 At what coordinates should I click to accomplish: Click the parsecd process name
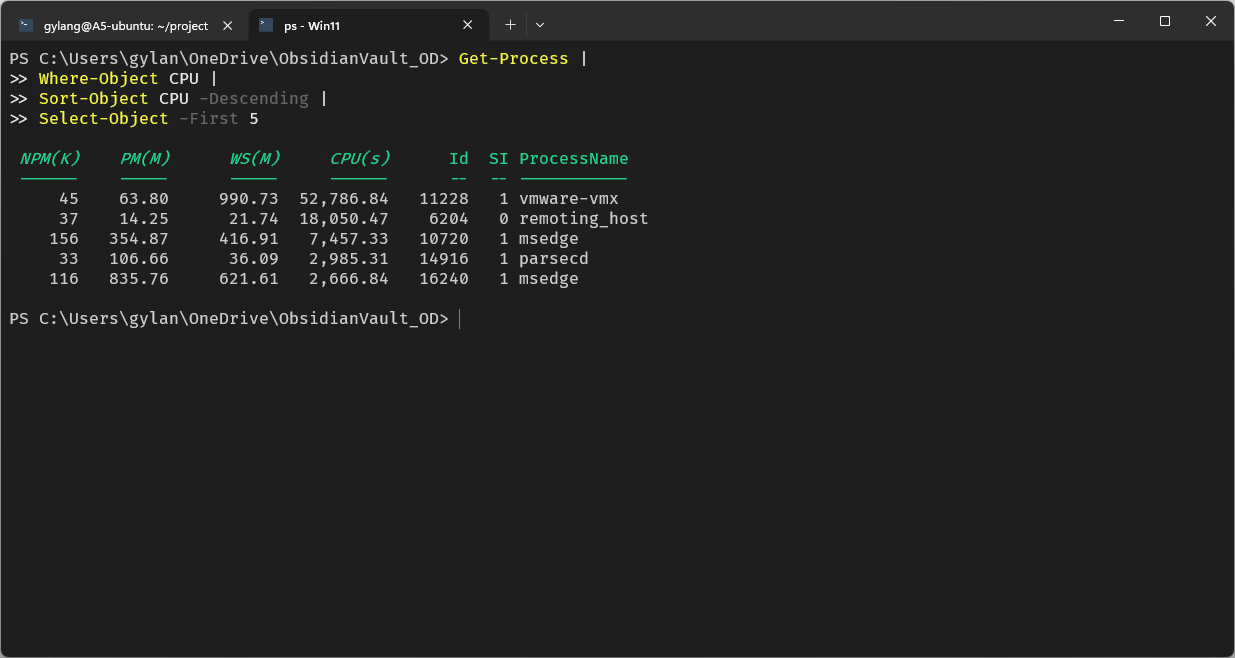click(553, 258)
